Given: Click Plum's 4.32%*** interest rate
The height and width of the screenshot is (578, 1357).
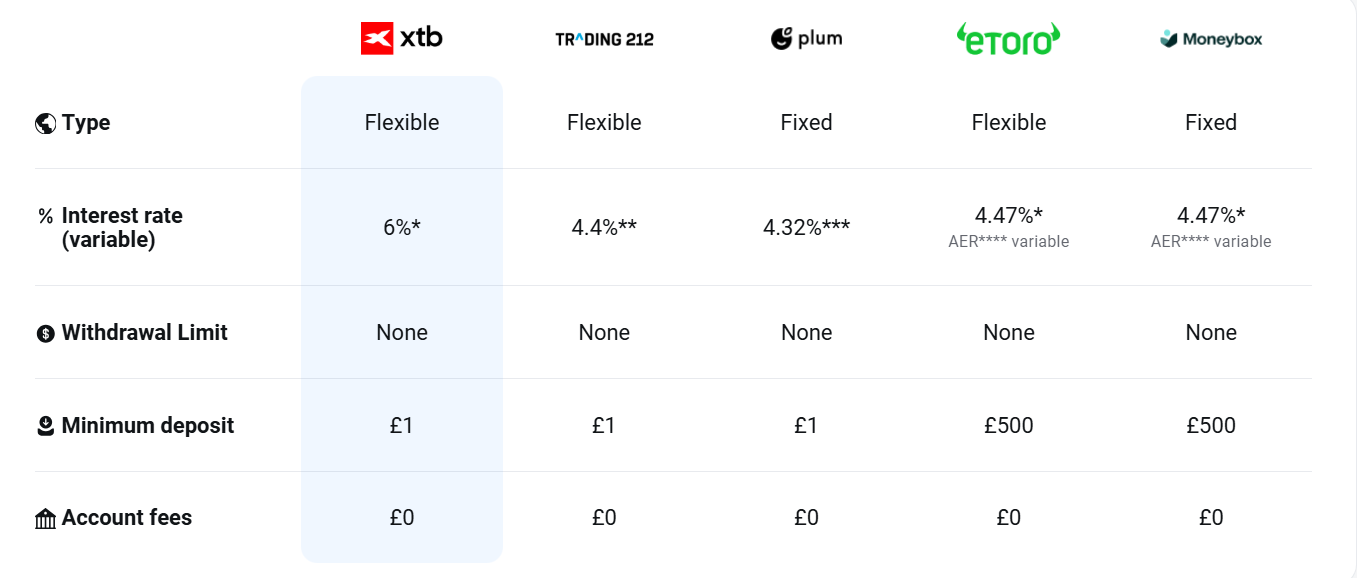Looking at the screenshot, I should [x=806, y=227].
